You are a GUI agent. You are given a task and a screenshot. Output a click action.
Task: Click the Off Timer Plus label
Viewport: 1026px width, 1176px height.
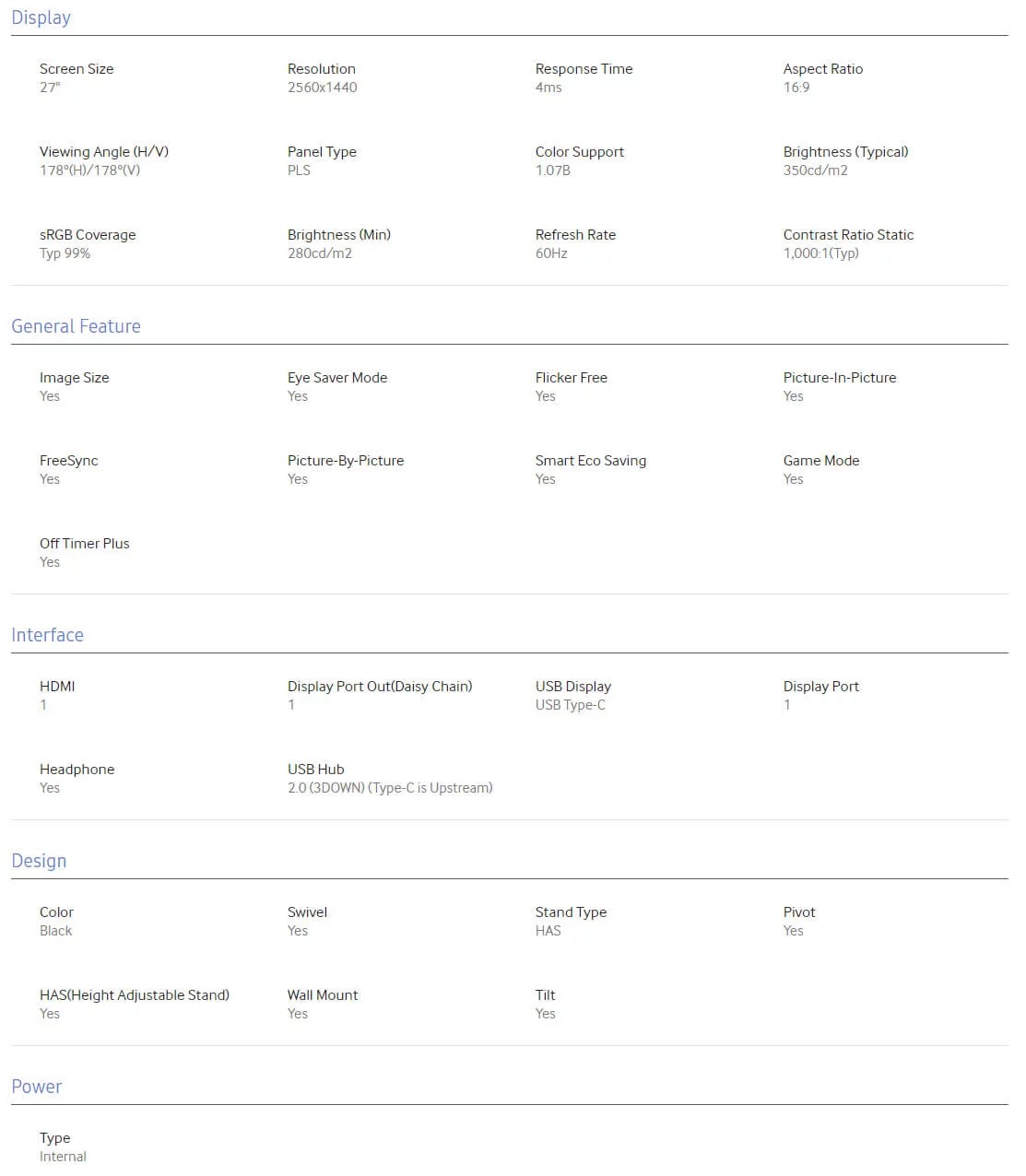pos(84,544)
